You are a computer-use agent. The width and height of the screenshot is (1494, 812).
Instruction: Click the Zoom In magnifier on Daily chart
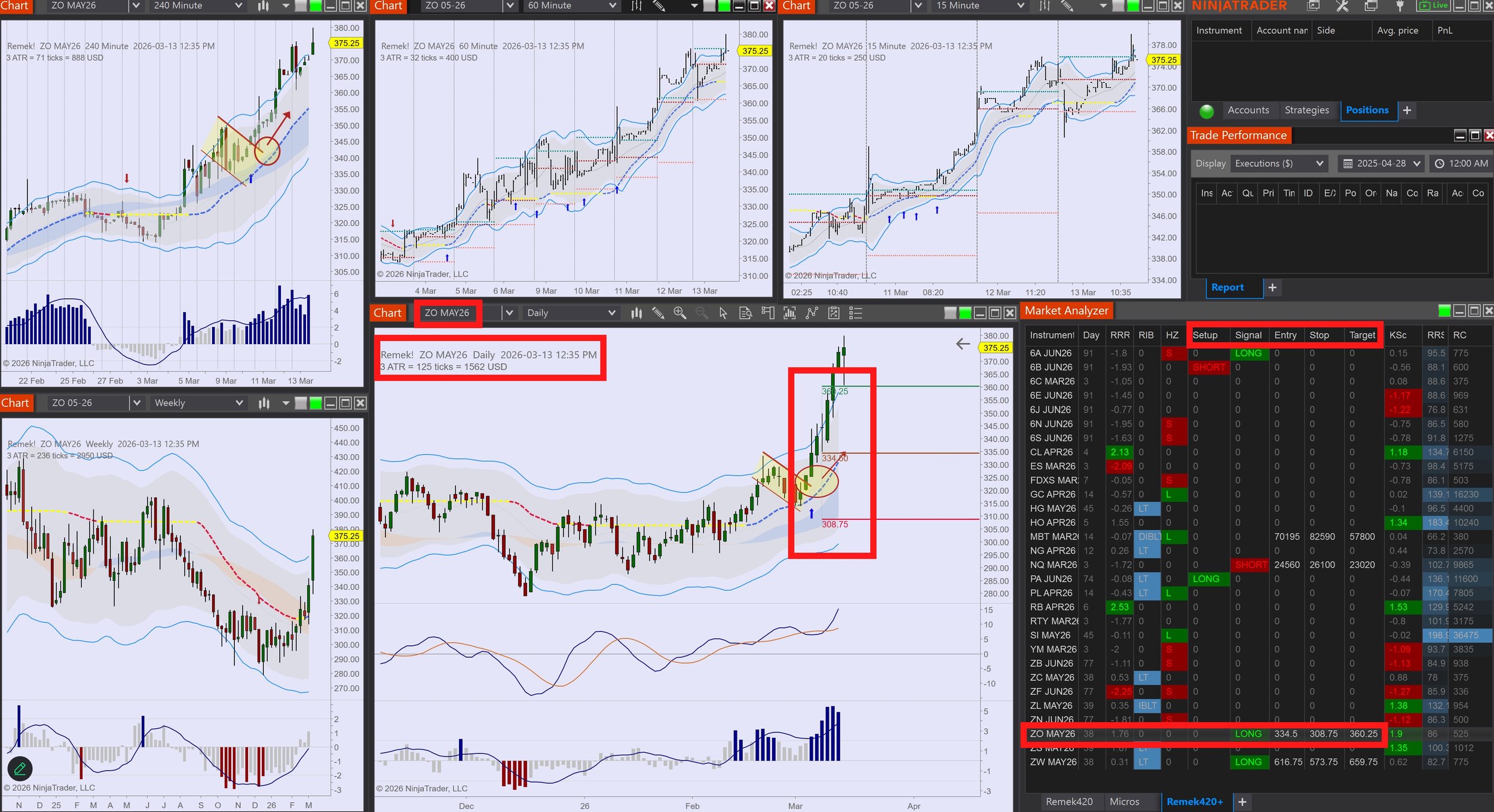pos(679,312)
